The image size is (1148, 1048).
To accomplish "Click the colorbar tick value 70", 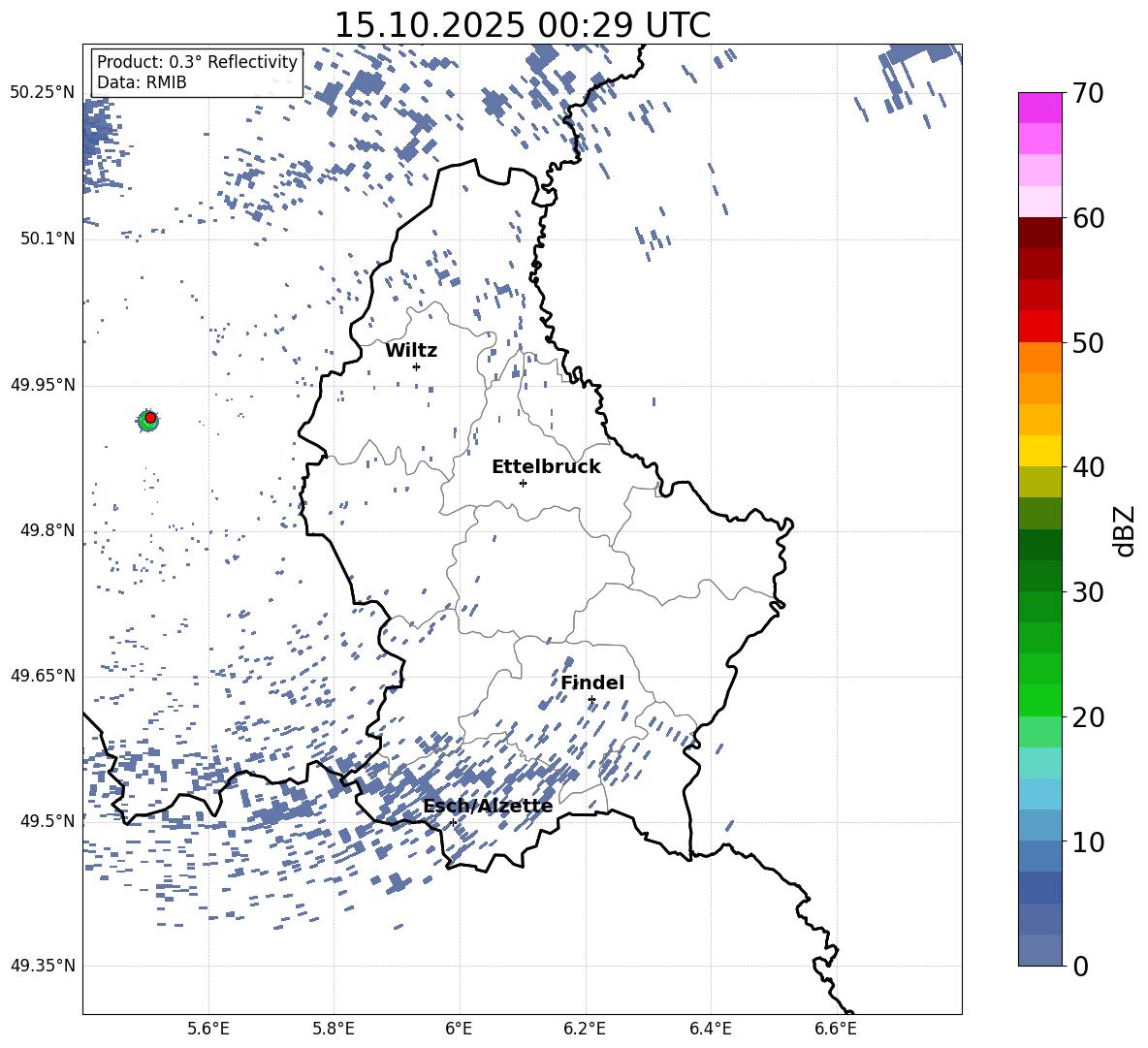I will [1088, 93].
